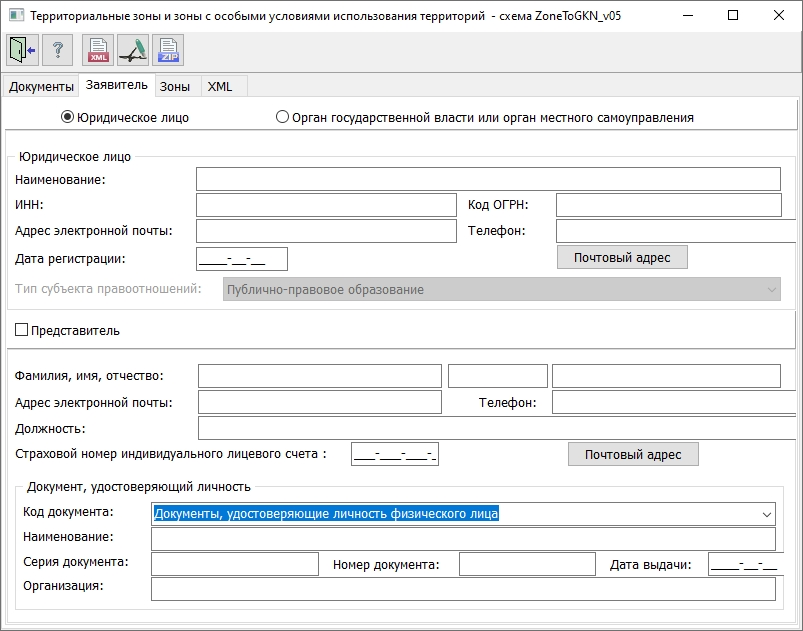Enable the Представитель checkbox
The image size is (803, 631).
[x=22, y=330]
